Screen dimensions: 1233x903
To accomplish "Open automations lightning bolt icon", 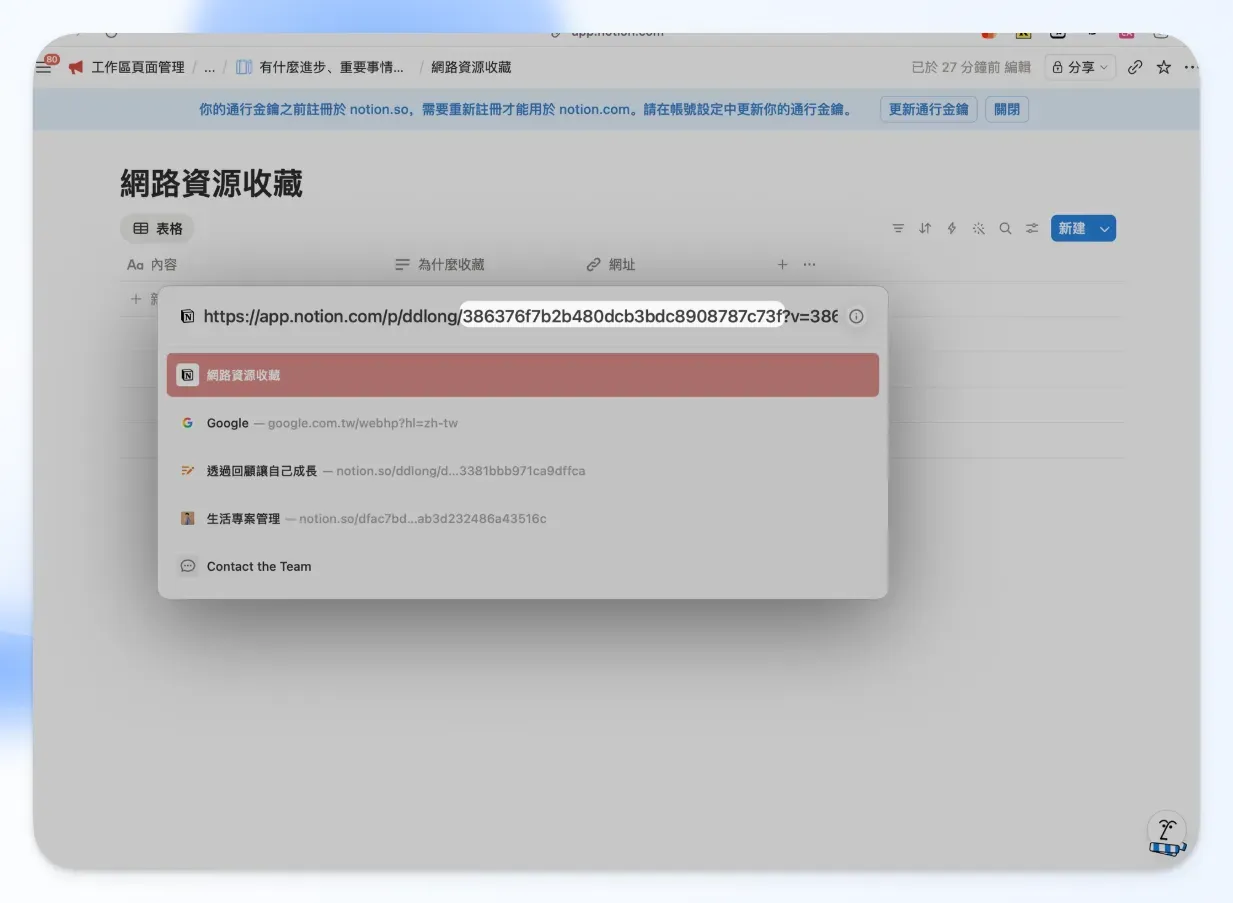I will point(951,228).
